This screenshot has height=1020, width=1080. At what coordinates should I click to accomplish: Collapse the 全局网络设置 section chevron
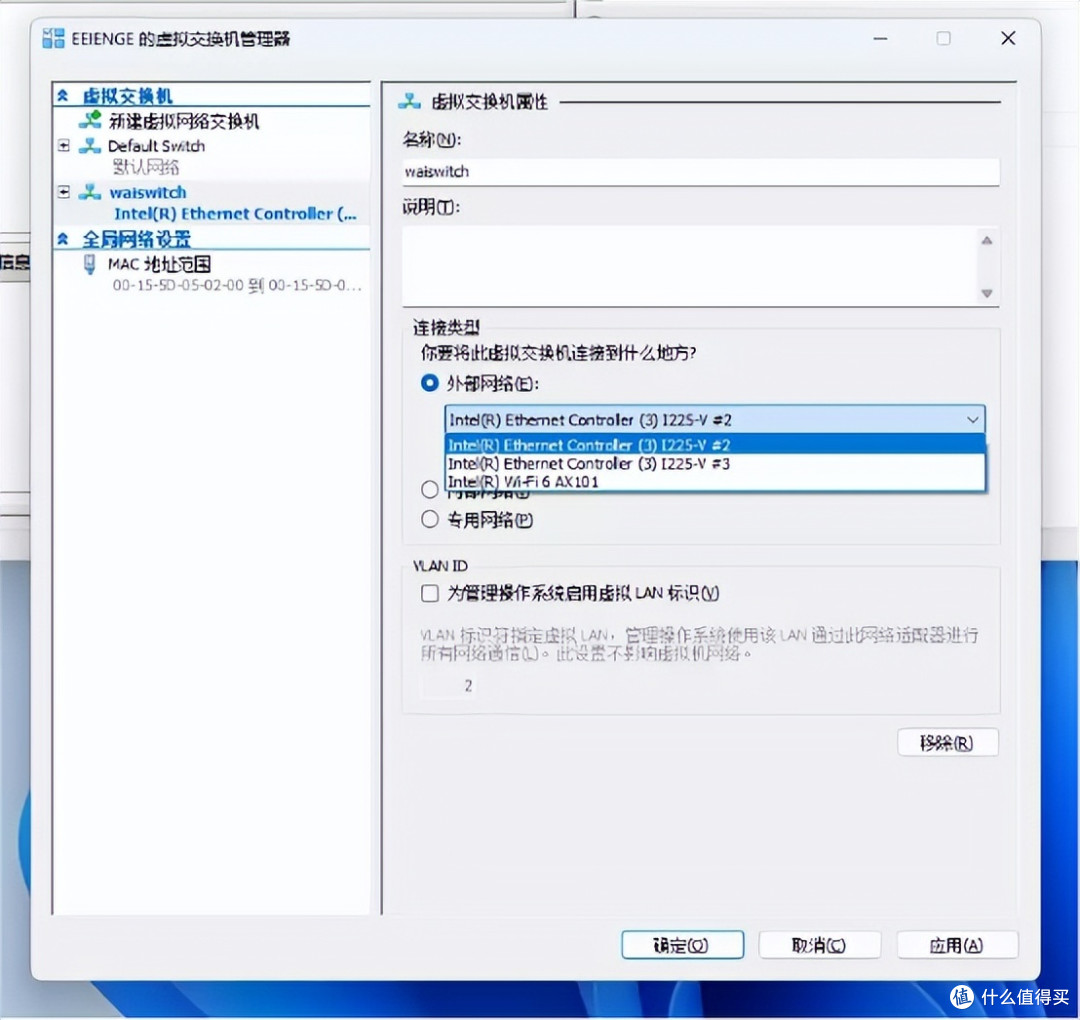click(63, 238)
